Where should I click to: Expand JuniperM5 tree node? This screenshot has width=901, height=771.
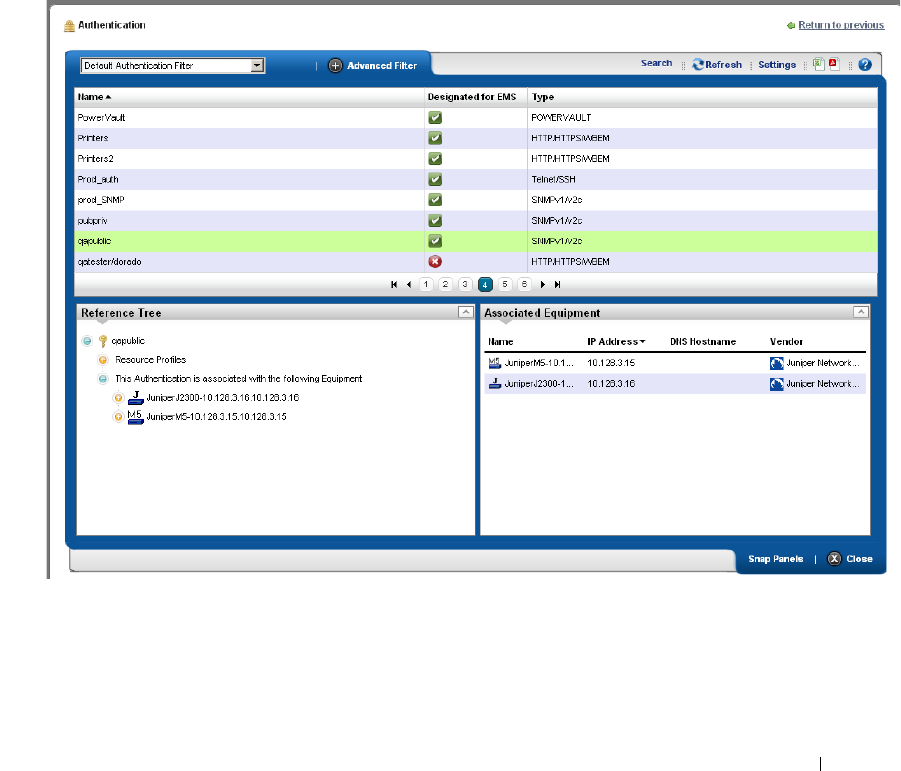coord(118,417)
